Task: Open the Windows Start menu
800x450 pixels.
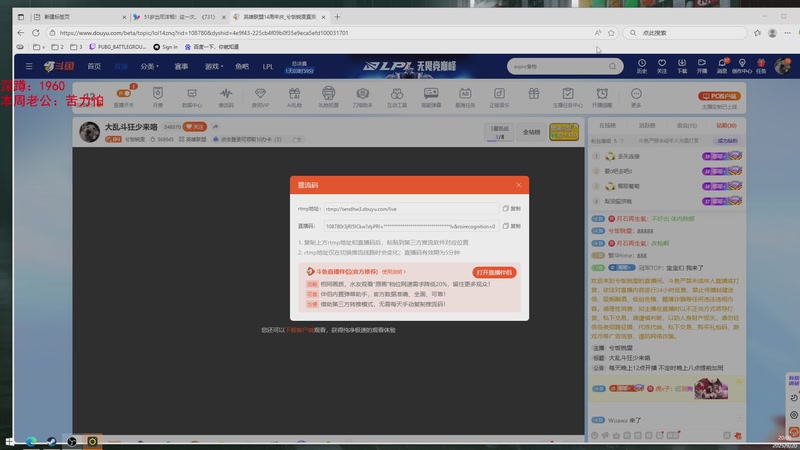Action: pos(10,442)
